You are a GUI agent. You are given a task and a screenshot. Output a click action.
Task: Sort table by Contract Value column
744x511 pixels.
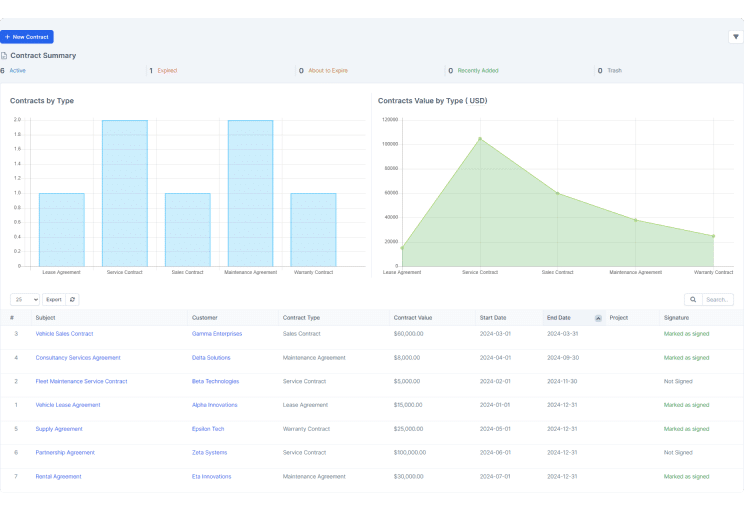(413, 318)
